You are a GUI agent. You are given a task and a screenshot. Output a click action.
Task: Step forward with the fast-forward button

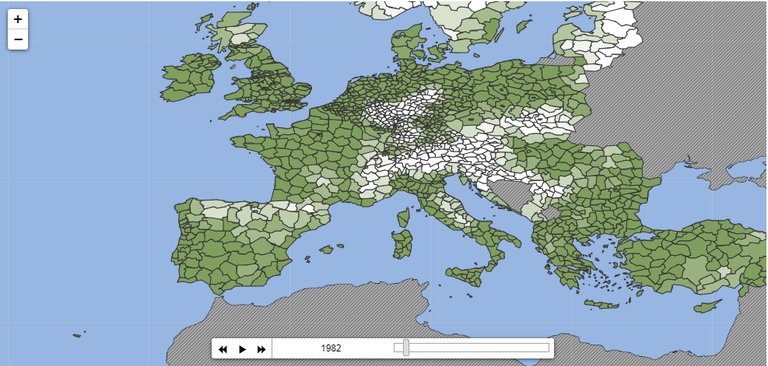(x=262, y=349)
